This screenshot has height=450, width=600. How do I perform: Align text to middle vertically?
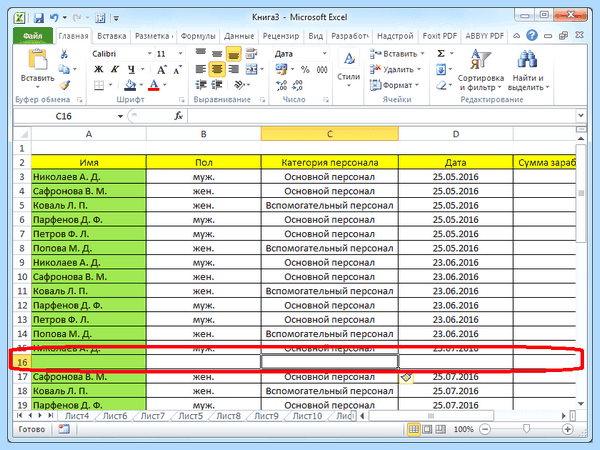(217, 53)
